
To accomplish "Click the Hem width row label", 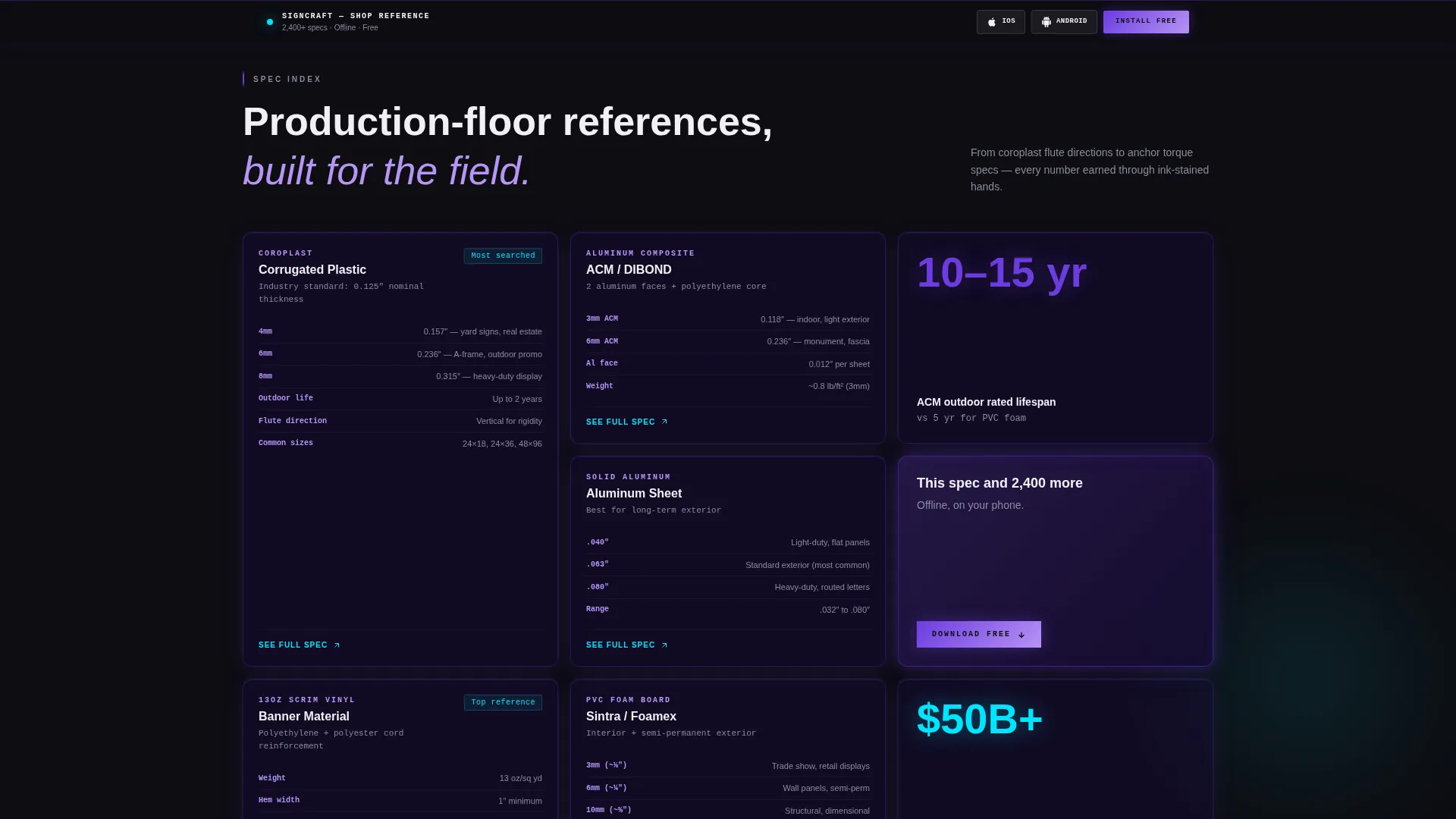I will [x=279, y=800].
